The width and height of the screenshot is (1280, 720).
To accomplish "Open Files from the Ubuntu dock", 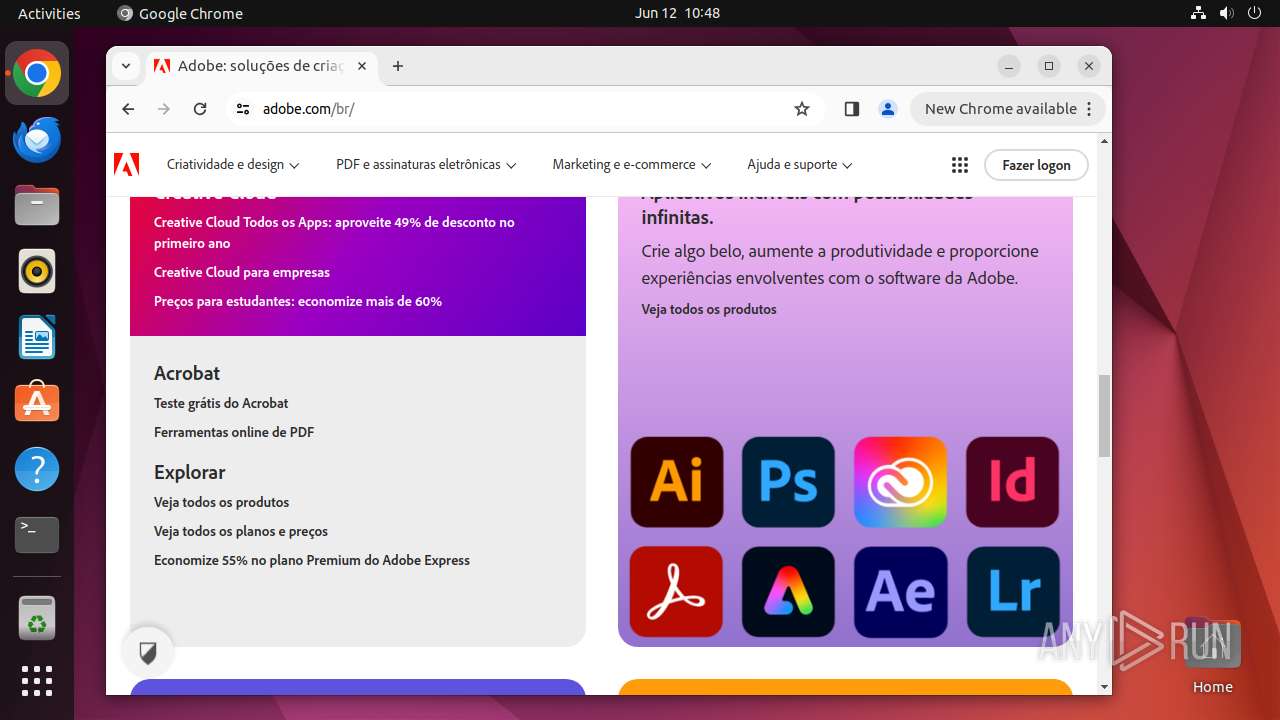I will pos(37,205).
